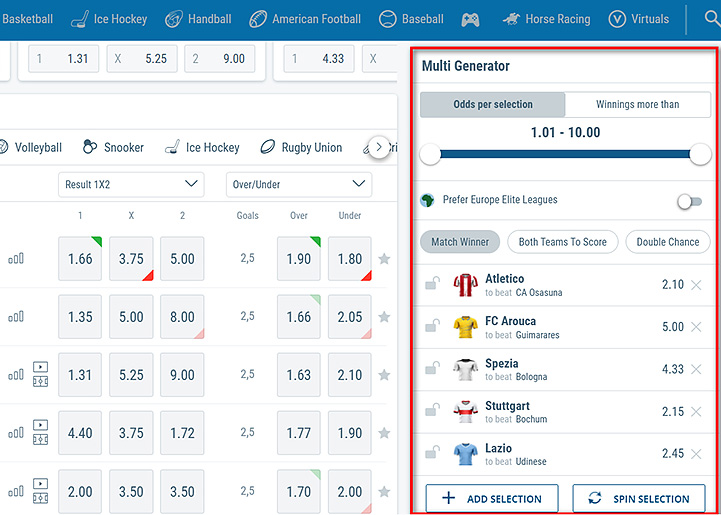
Task: Expand the Over/Under market dropdown
Action: (298, 184)
